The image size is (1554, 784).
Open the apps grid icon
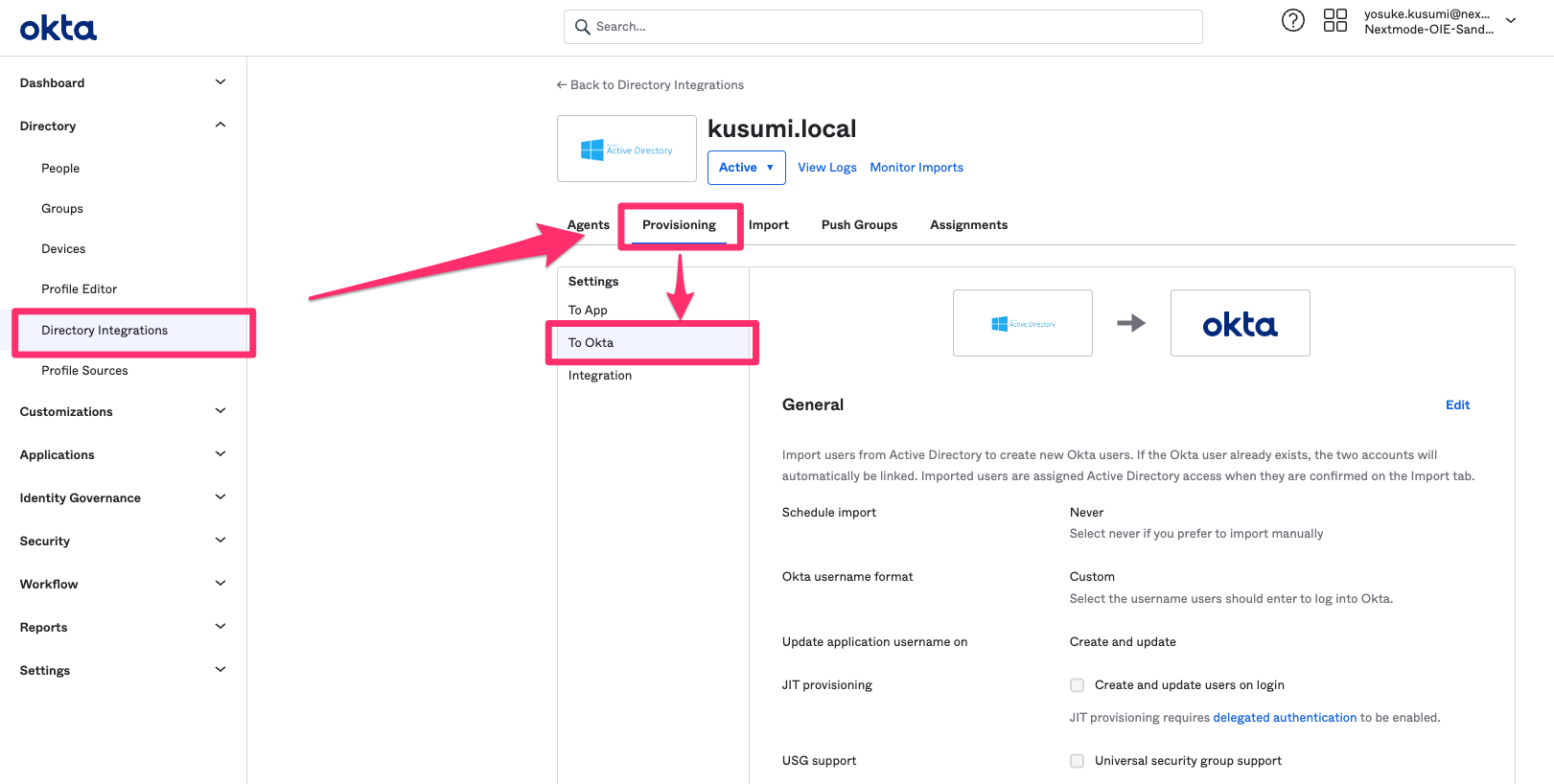coord(1334,20)
